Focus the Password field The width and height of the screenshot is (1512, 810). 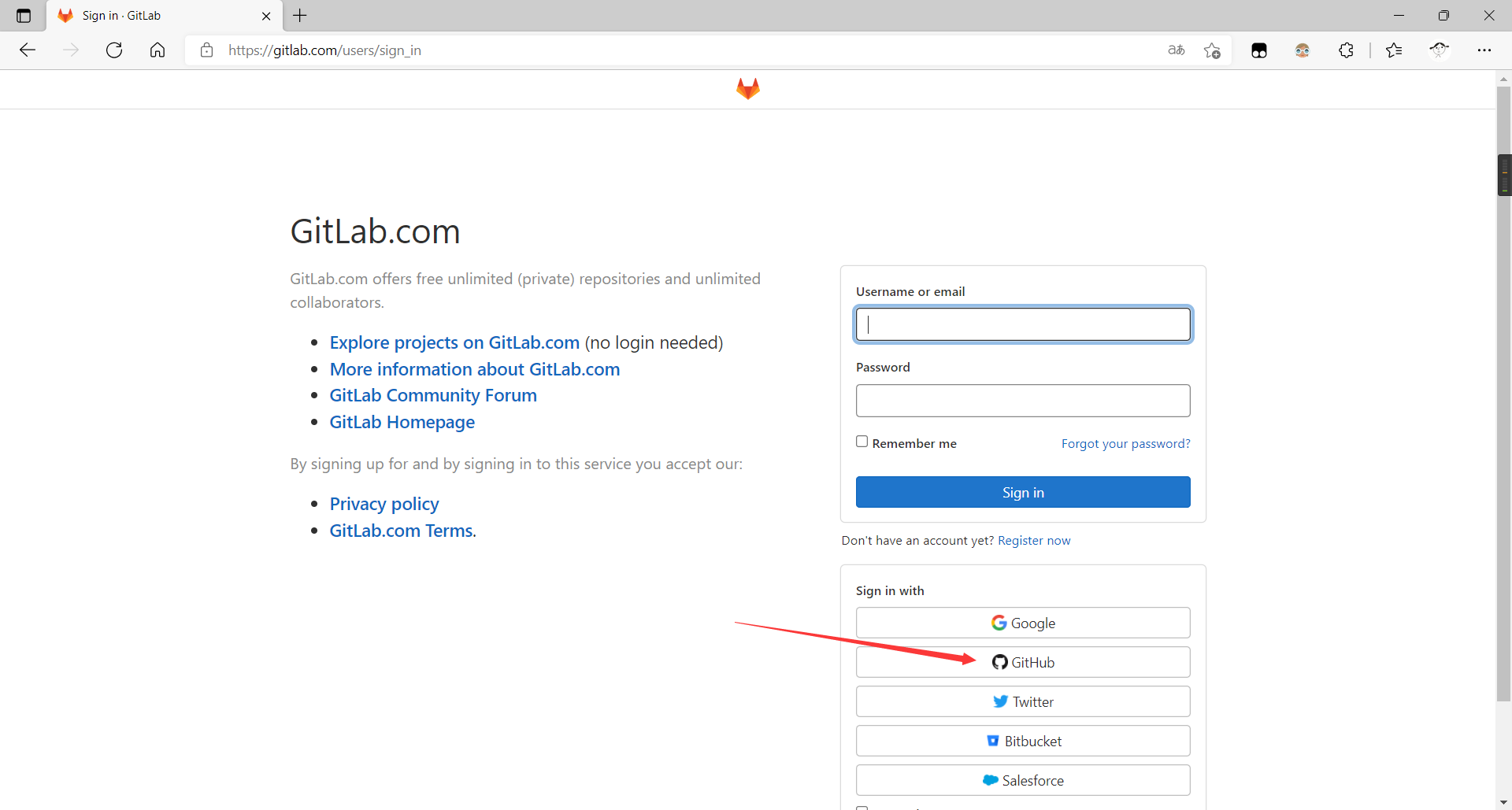click(x=1023, y=401)
